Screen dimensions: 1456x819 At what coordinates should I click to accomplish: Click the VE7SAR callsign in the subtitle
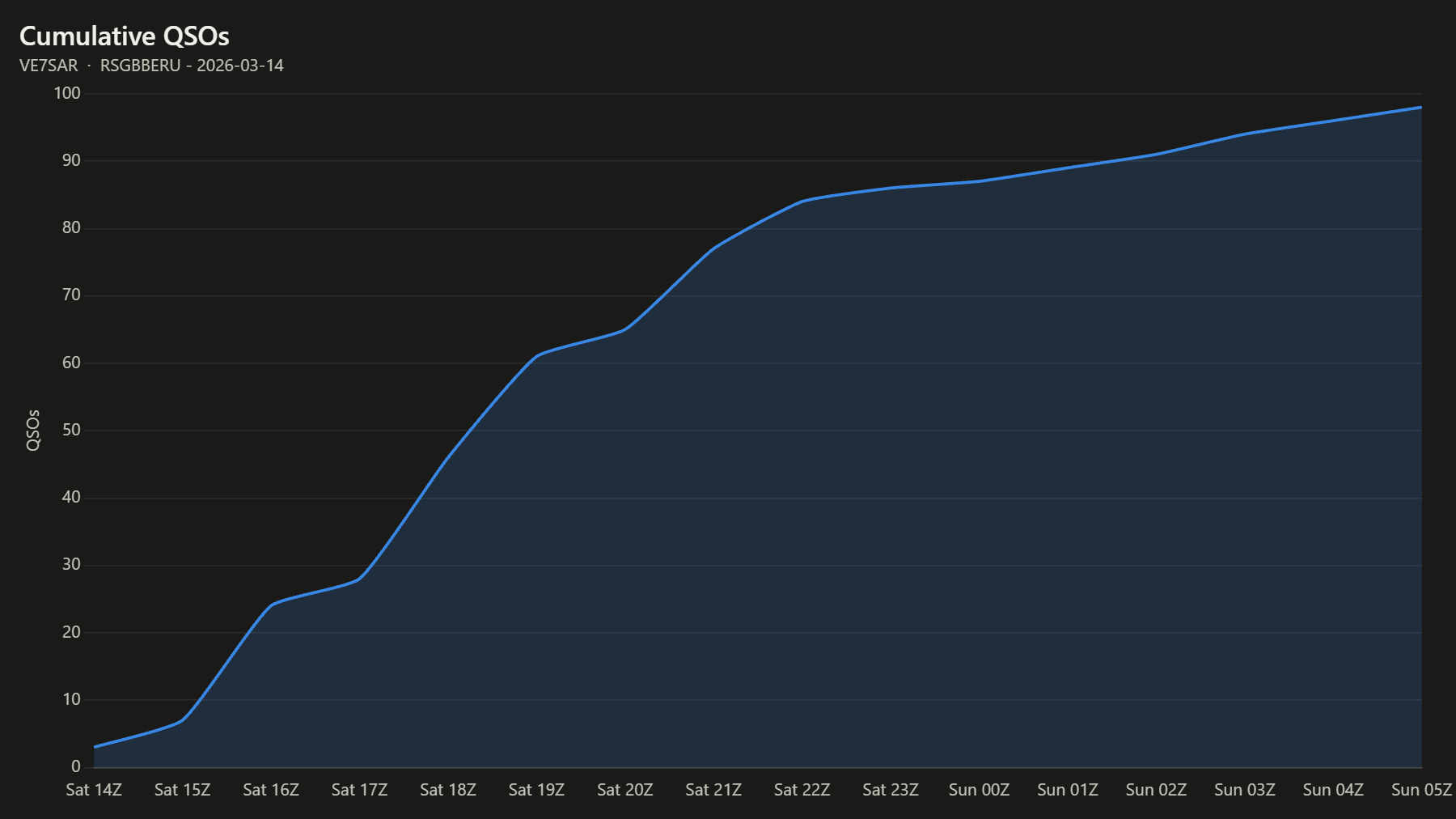[x=49, y=66]
